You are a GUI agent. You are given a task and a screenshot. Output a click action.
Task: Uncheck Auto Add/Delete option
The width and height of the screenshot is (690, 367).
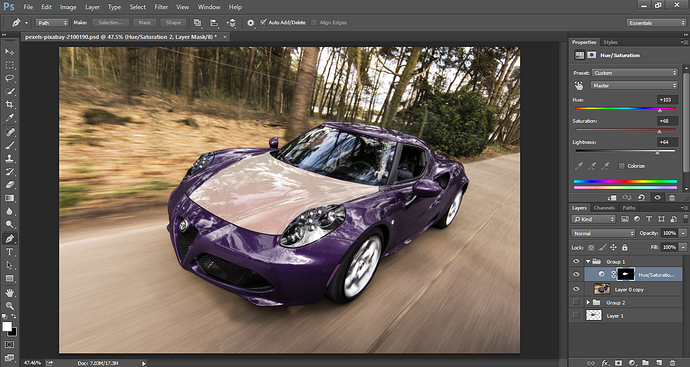click(263, 22)
